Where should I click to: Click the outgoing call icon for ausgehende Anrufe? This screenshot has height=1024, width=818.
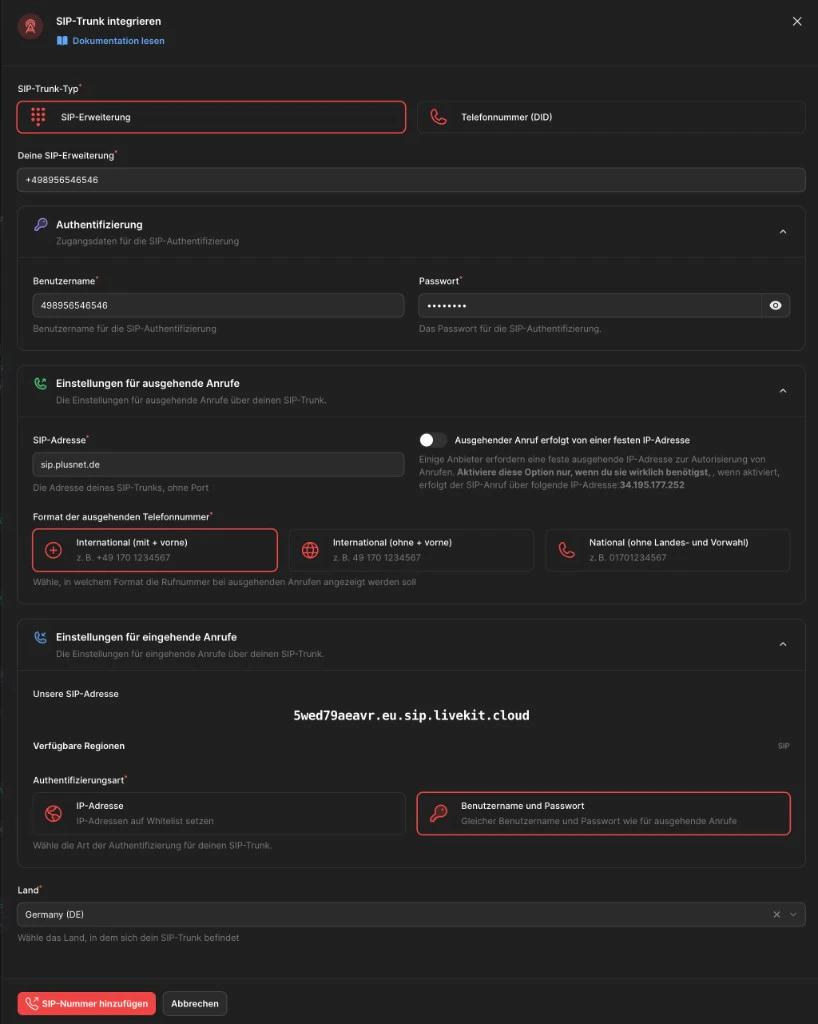(x=38, y=383)
